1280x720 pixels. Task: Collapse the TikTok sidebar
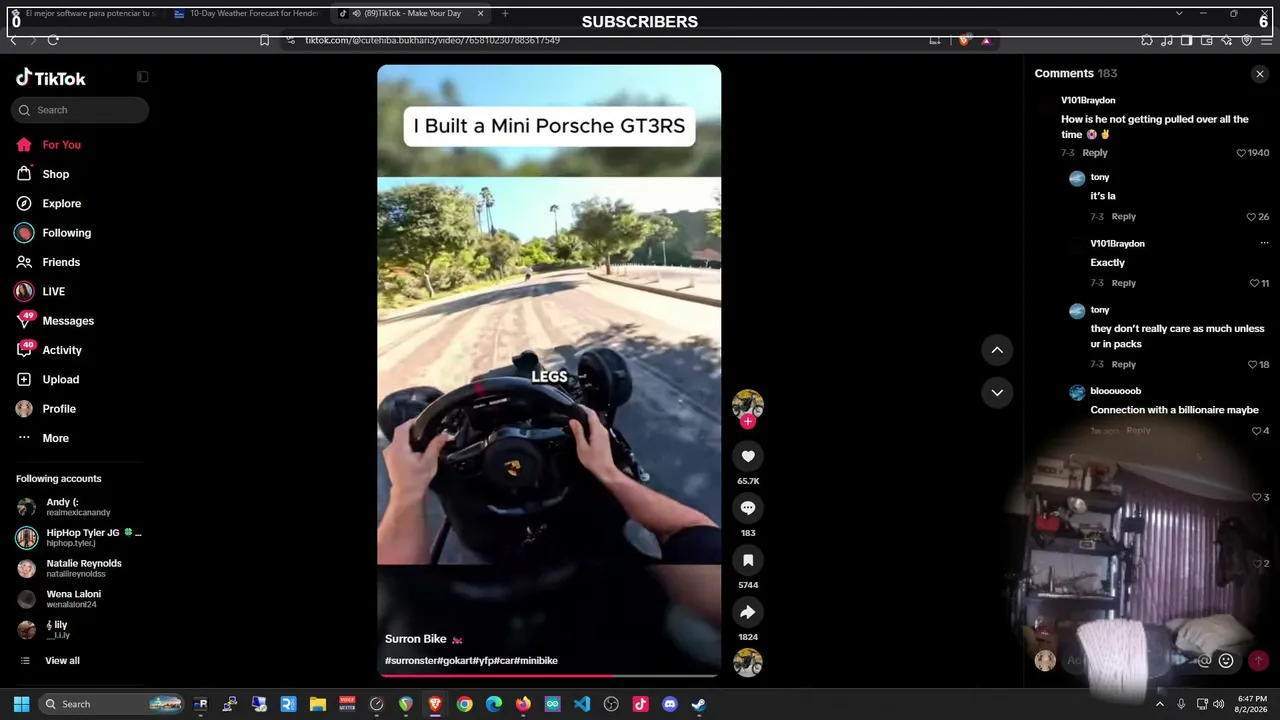pos(143,77)
